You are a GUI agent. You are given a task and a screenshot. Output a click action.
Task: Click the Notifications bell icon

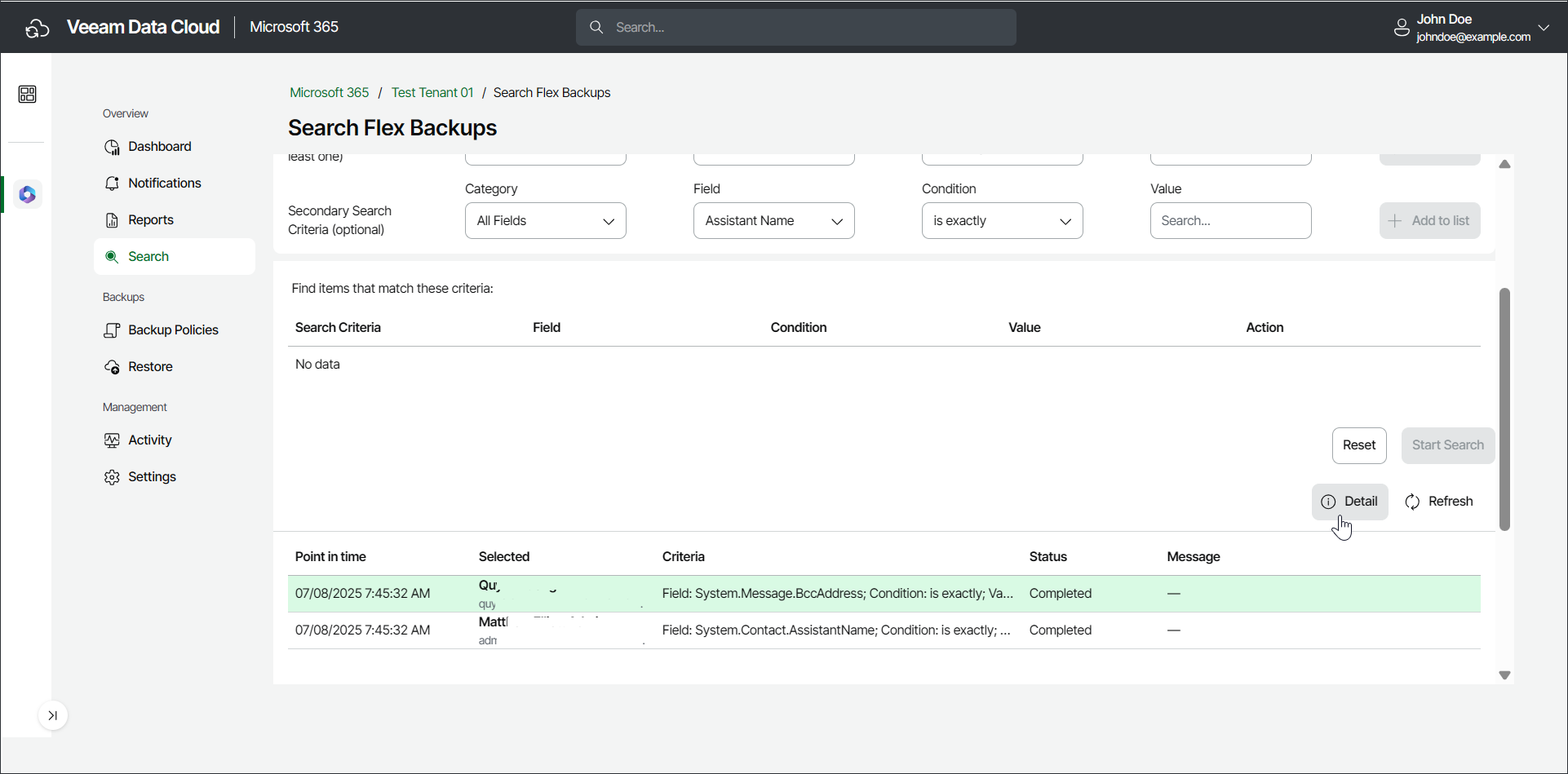pyautogui.click(x=112, y=184)
